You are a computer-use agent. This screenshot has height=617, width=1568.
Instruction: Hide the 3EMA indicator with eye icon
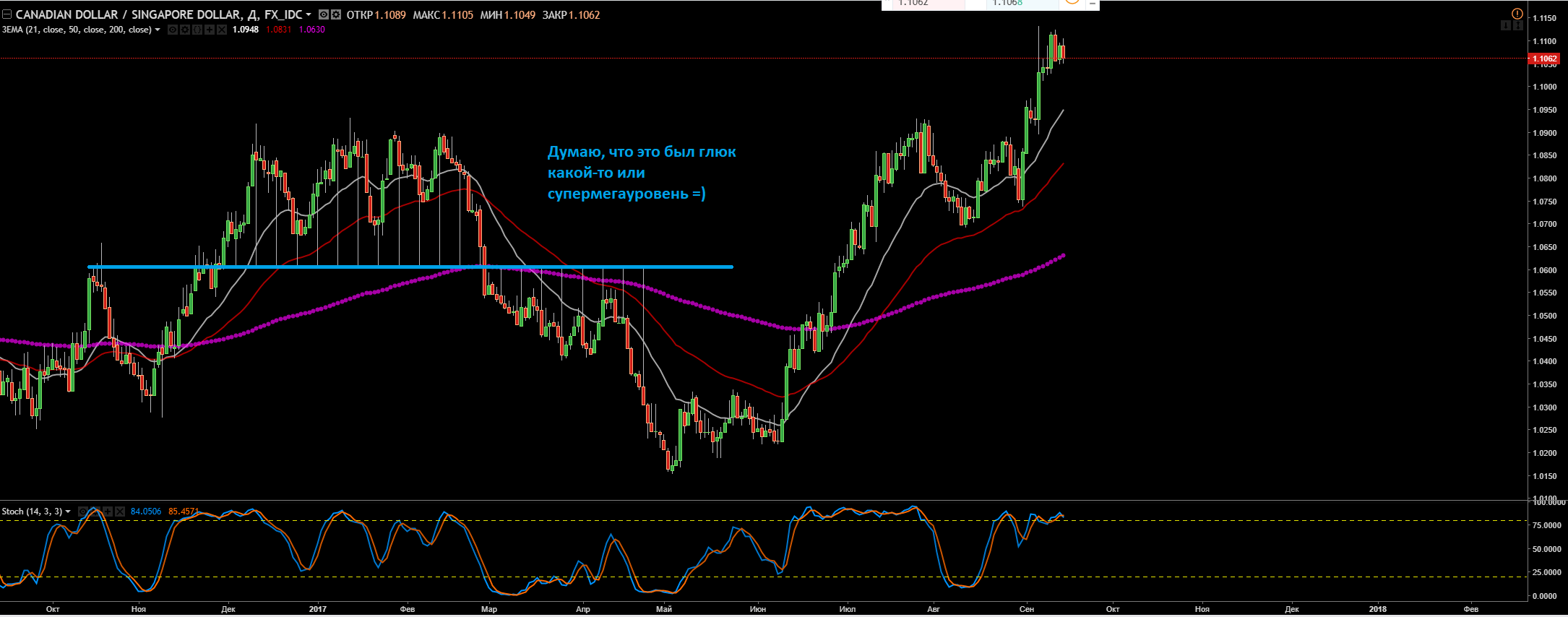click(173, 30)
